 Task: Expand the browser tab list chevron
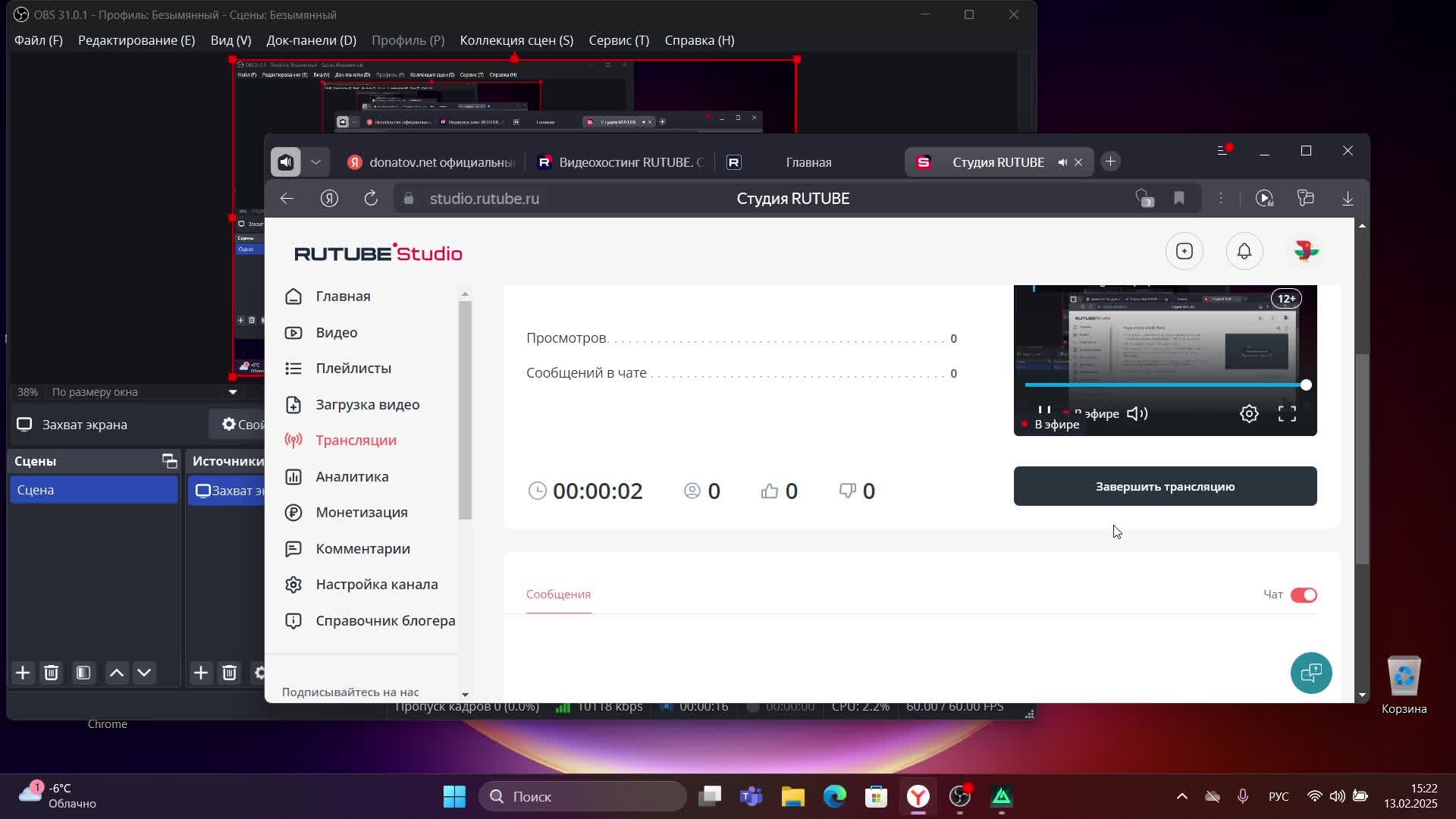tap(316, 162)
